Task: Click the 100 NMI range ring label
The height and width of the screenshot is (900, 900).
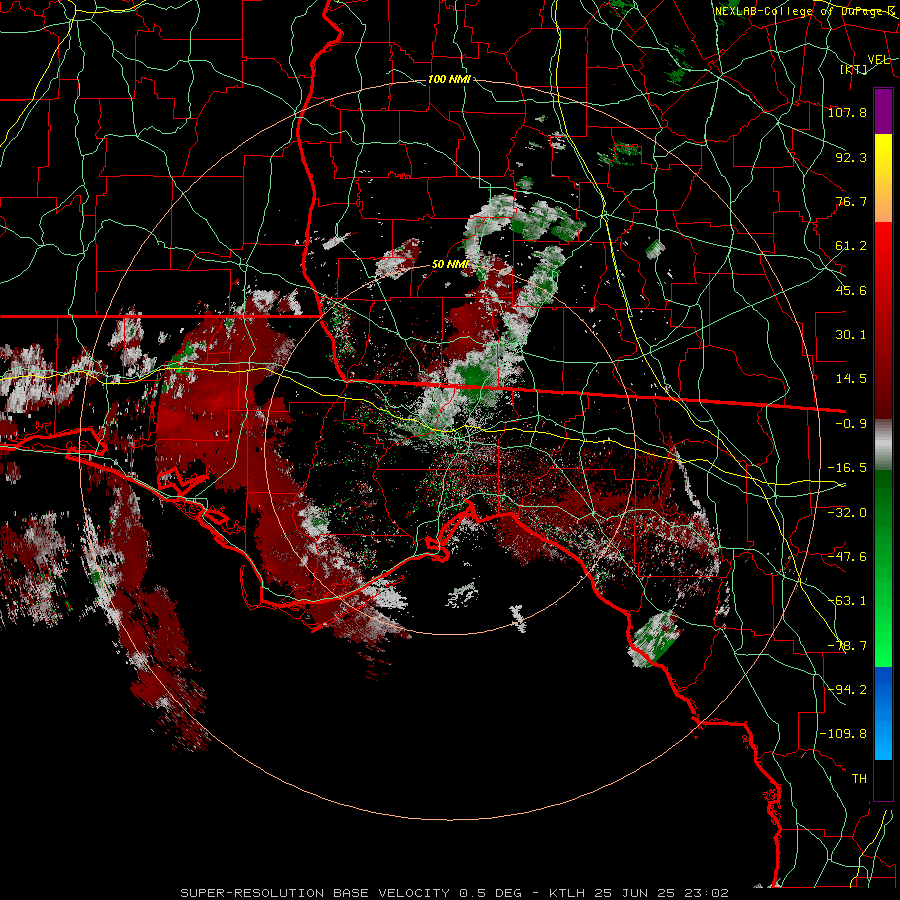Action: [x=449, y=79]
